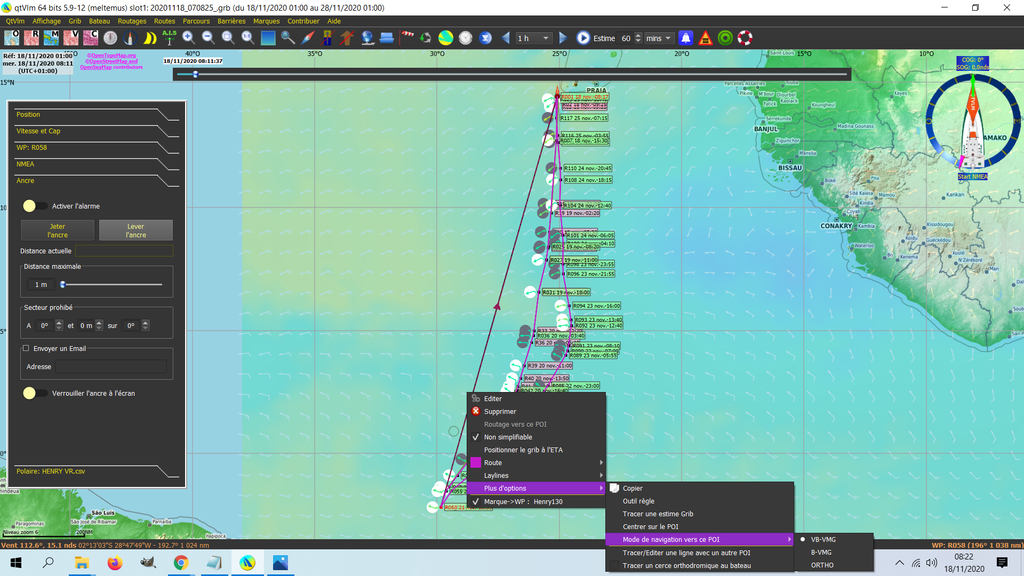1024x576 pixels.
Task: Open the 'Grib' menu
Action: point(75,21)
